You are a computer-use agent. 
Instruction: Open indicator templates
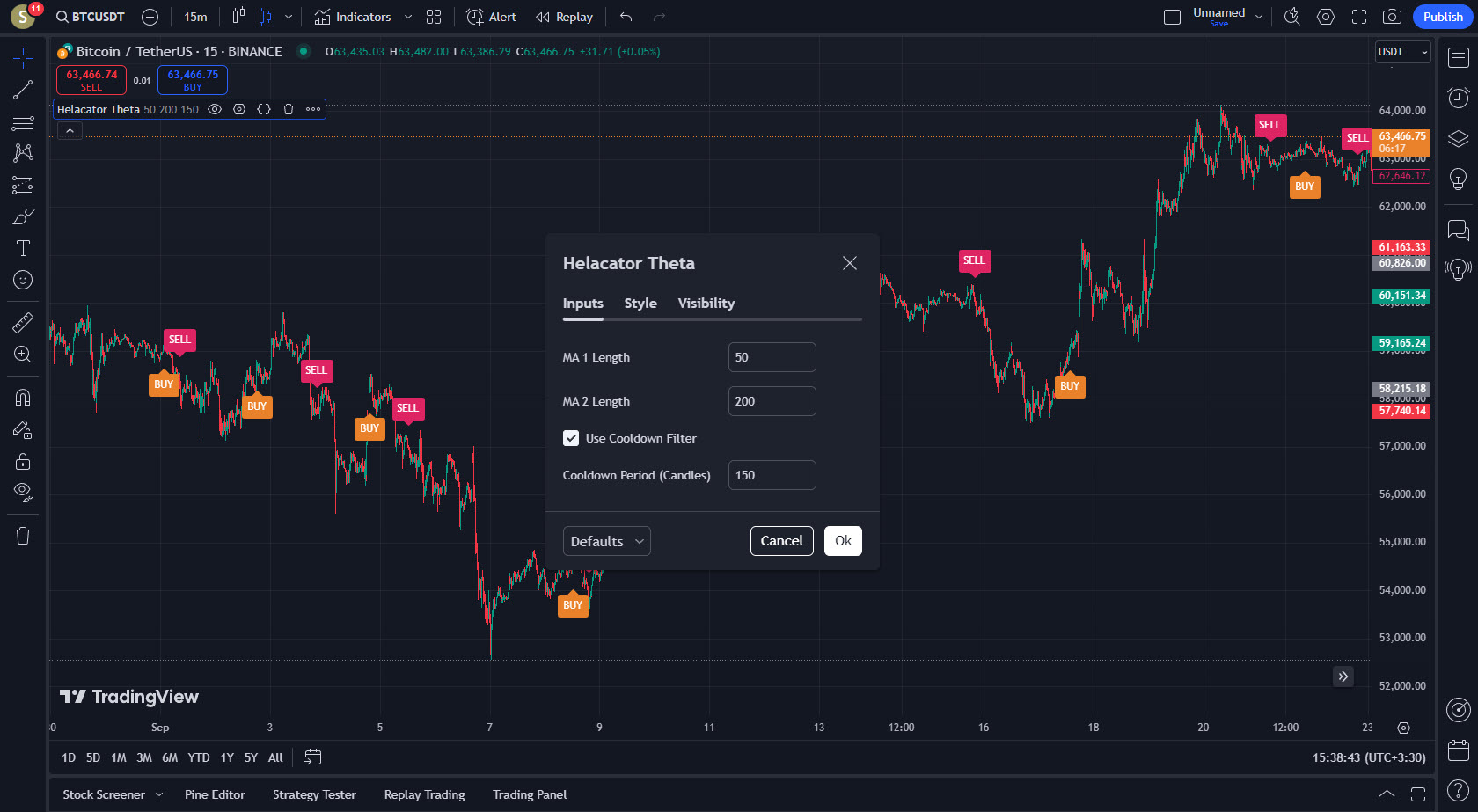pos(434,17)
